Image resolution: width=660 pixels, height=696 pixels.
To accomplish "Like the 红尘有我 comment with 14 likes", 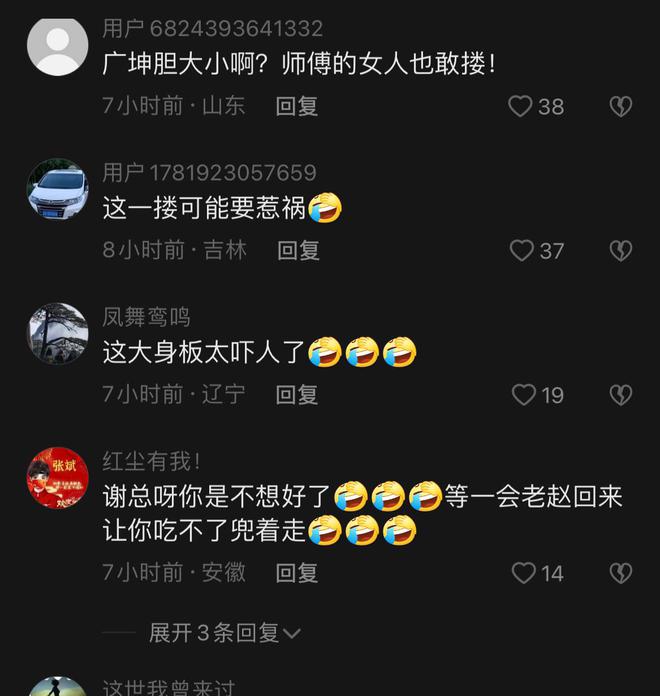I will coord(523,573).
